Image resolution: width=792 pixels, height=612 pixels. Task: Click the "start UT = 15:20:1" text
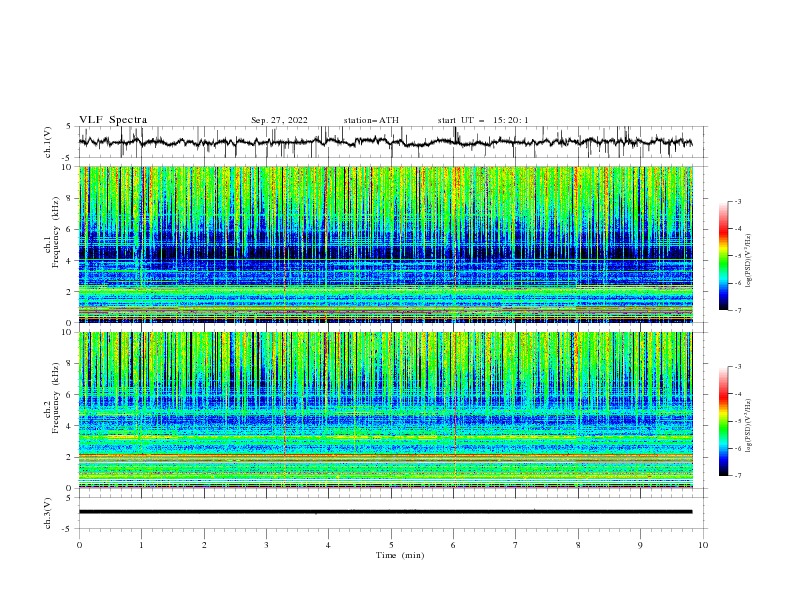point(483,120)
